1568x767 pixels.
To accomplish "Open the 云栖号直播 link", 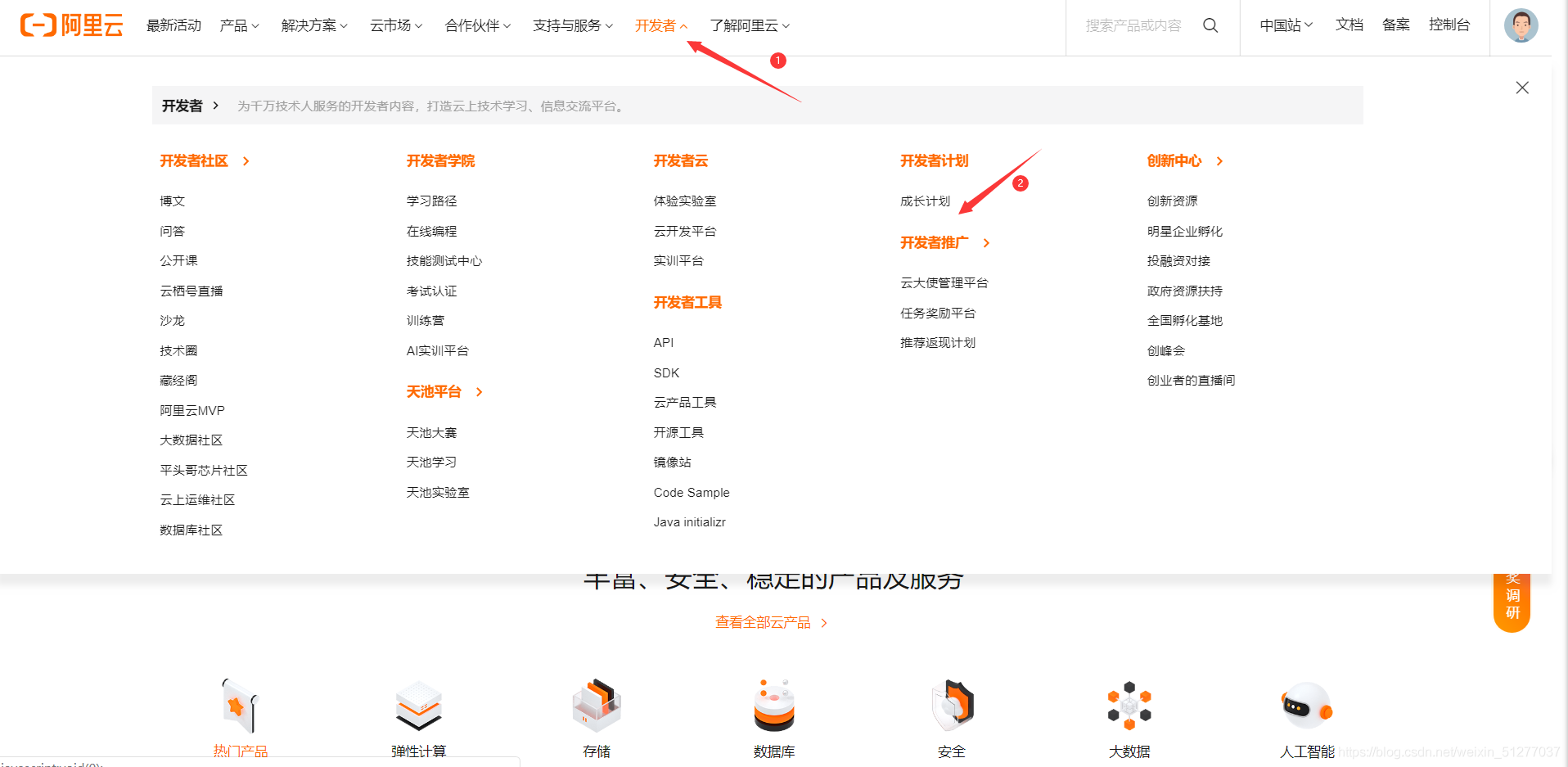I will [191, 291].
